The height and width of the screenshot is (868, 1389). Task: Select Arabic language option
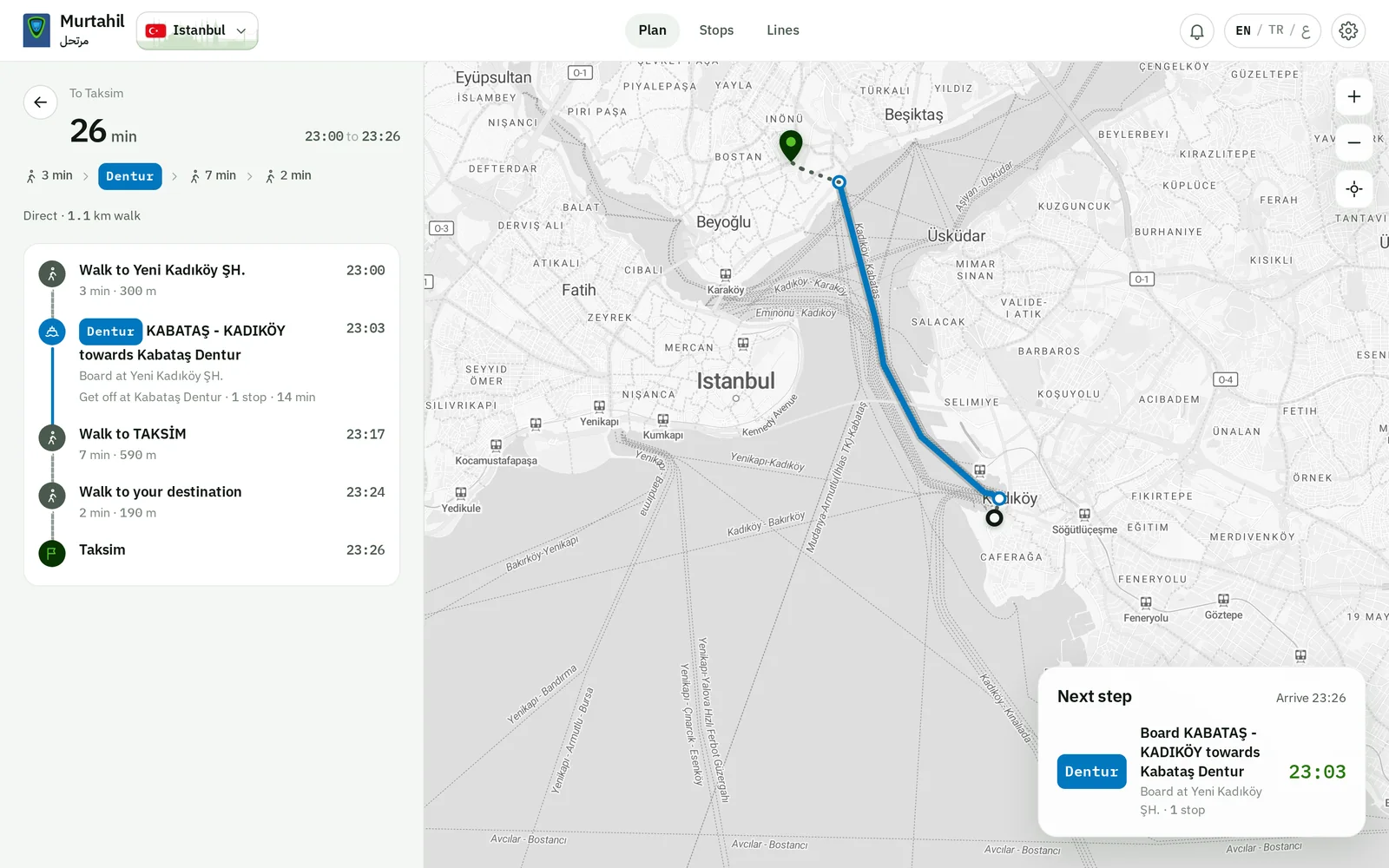pyautogui.click(x=1306, y=31)
